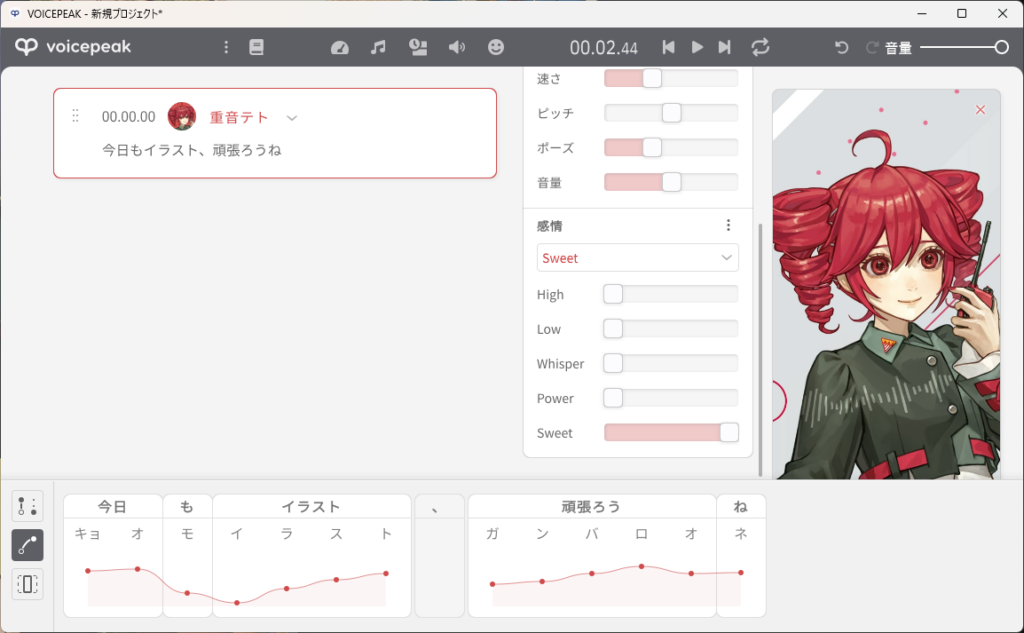Click the text 今日もイラスト、頑張ろうね
This screenshot has height=633, width=1024.
(191, 150)
